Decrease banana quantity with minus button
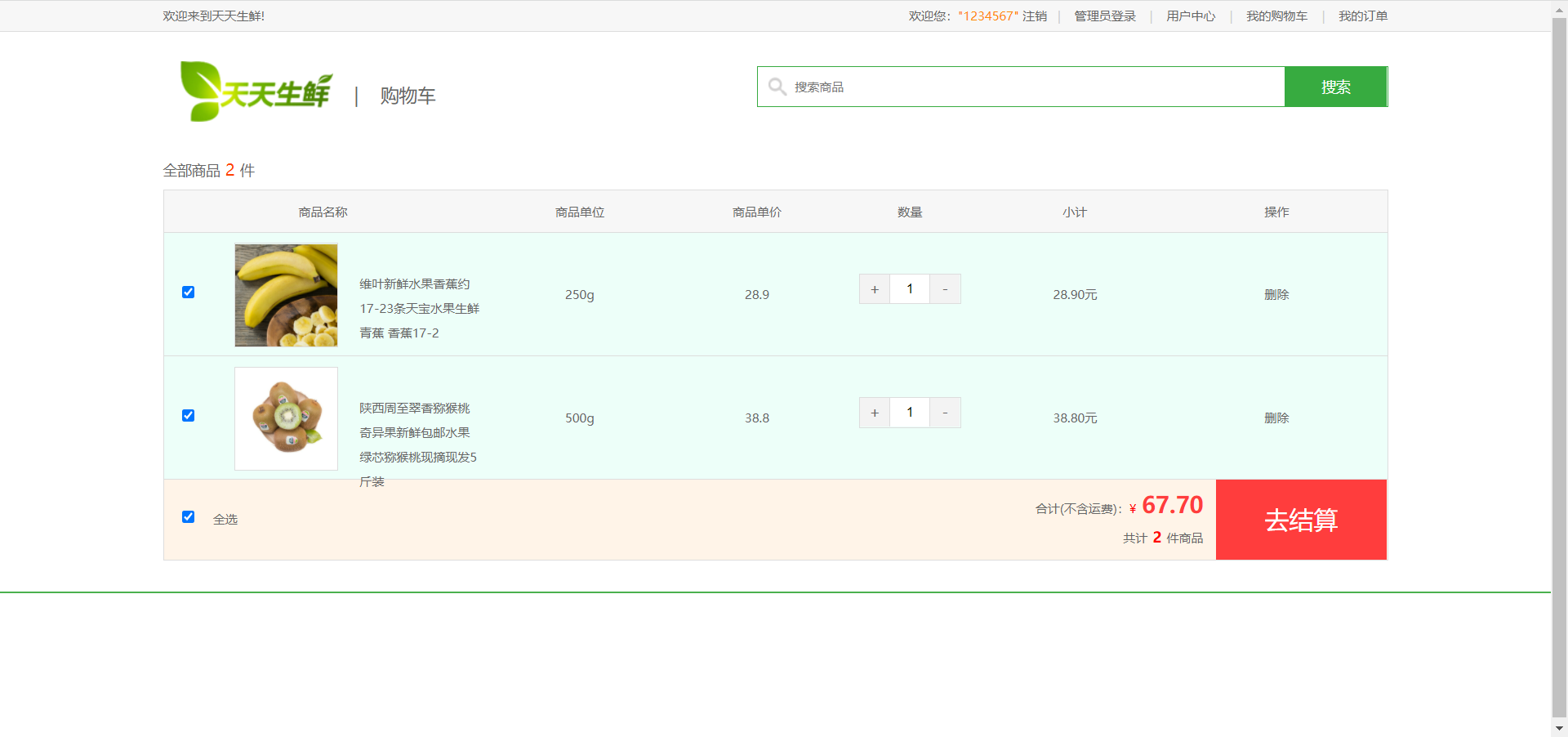Screen dimensions: 1568x737 point(945,289)
